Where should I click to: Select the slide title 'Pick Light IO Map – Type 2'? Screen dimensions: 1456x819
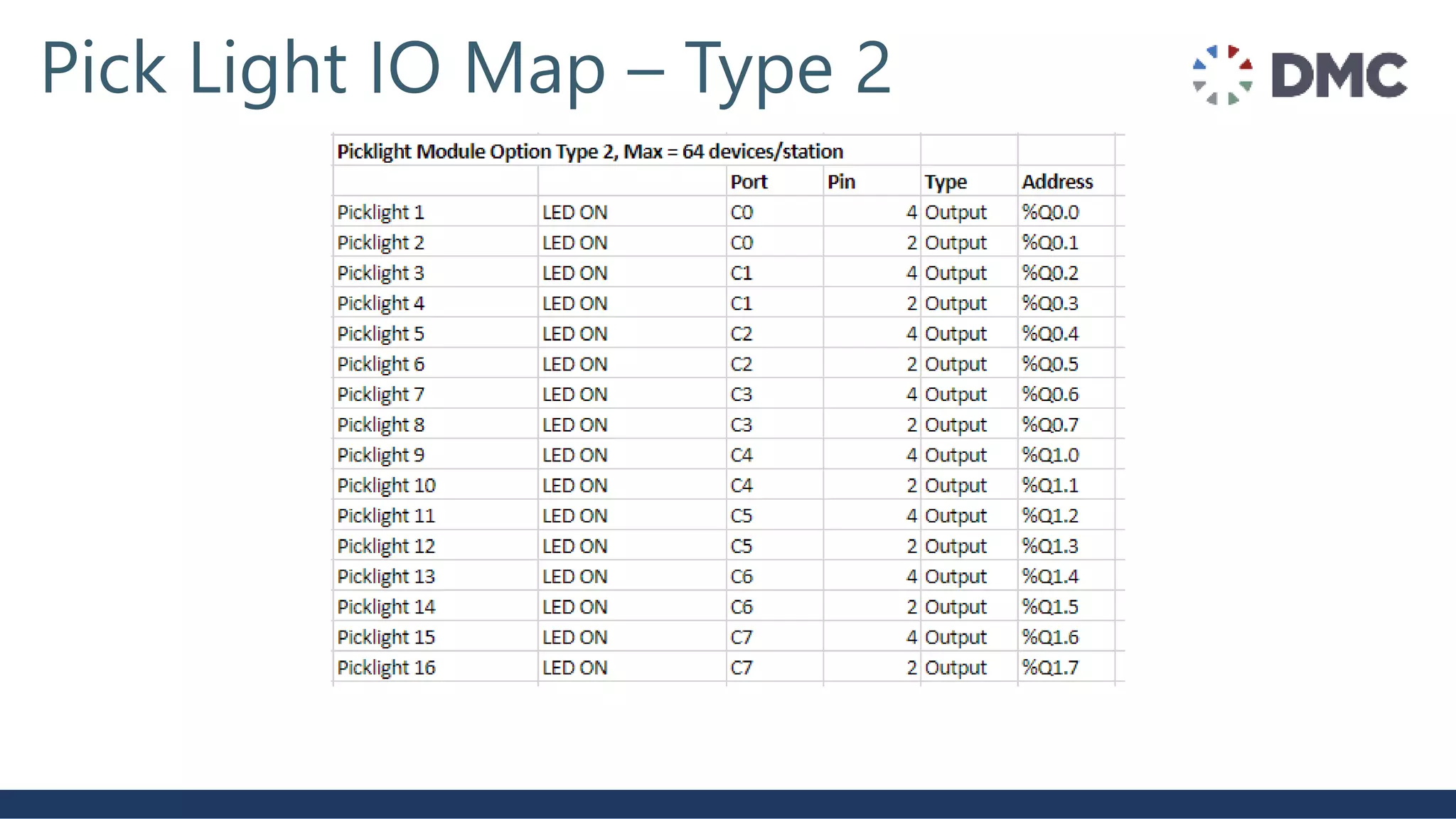pos(466,68)
